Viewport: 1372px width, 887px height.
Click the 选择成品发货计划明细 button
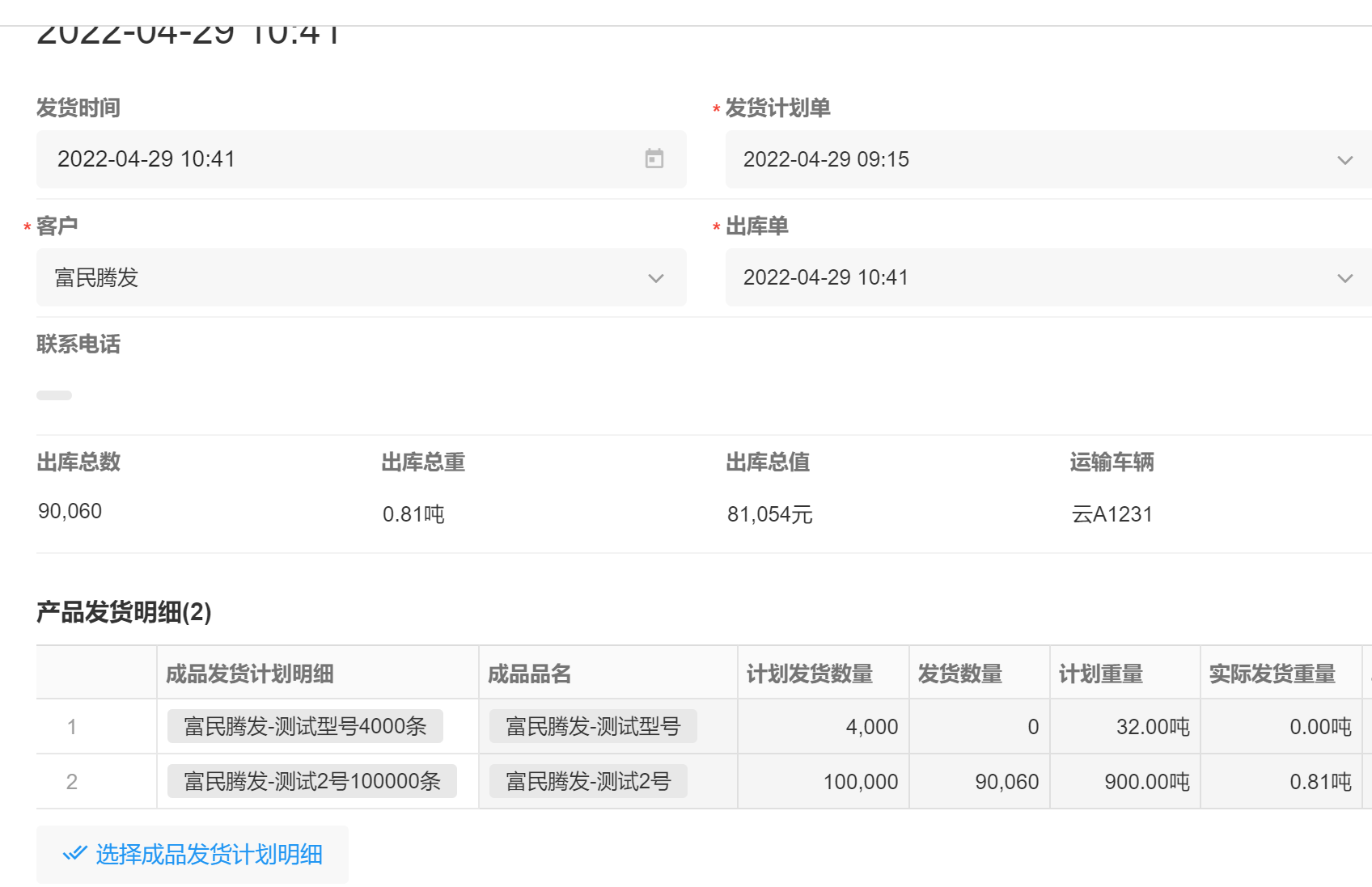click(x=193, y=854)
